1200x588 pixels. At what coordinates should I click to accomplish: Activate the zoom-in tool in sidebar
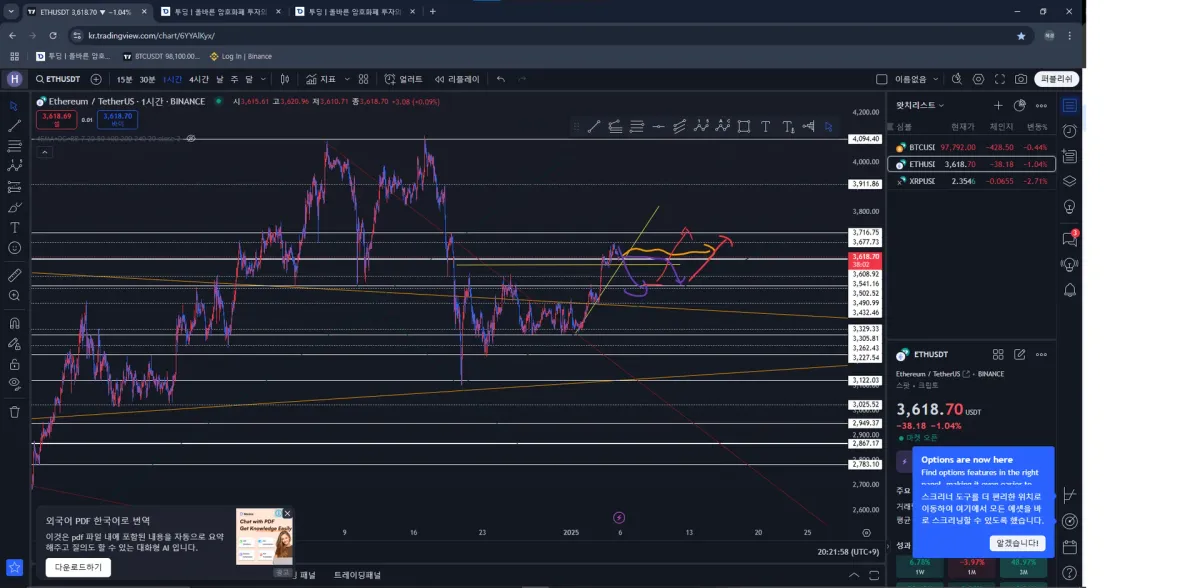click(x=14, y=296)
